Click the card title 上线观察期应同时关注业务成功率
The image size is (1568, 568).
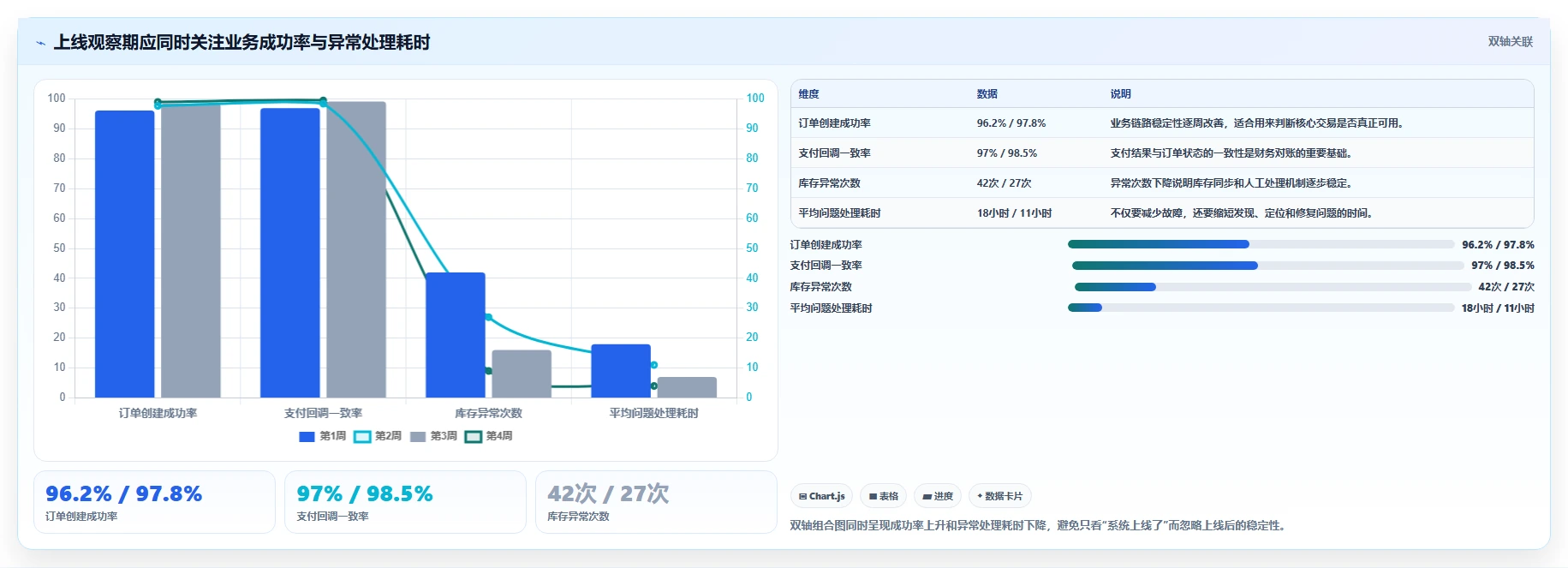(x=241, y=43)
